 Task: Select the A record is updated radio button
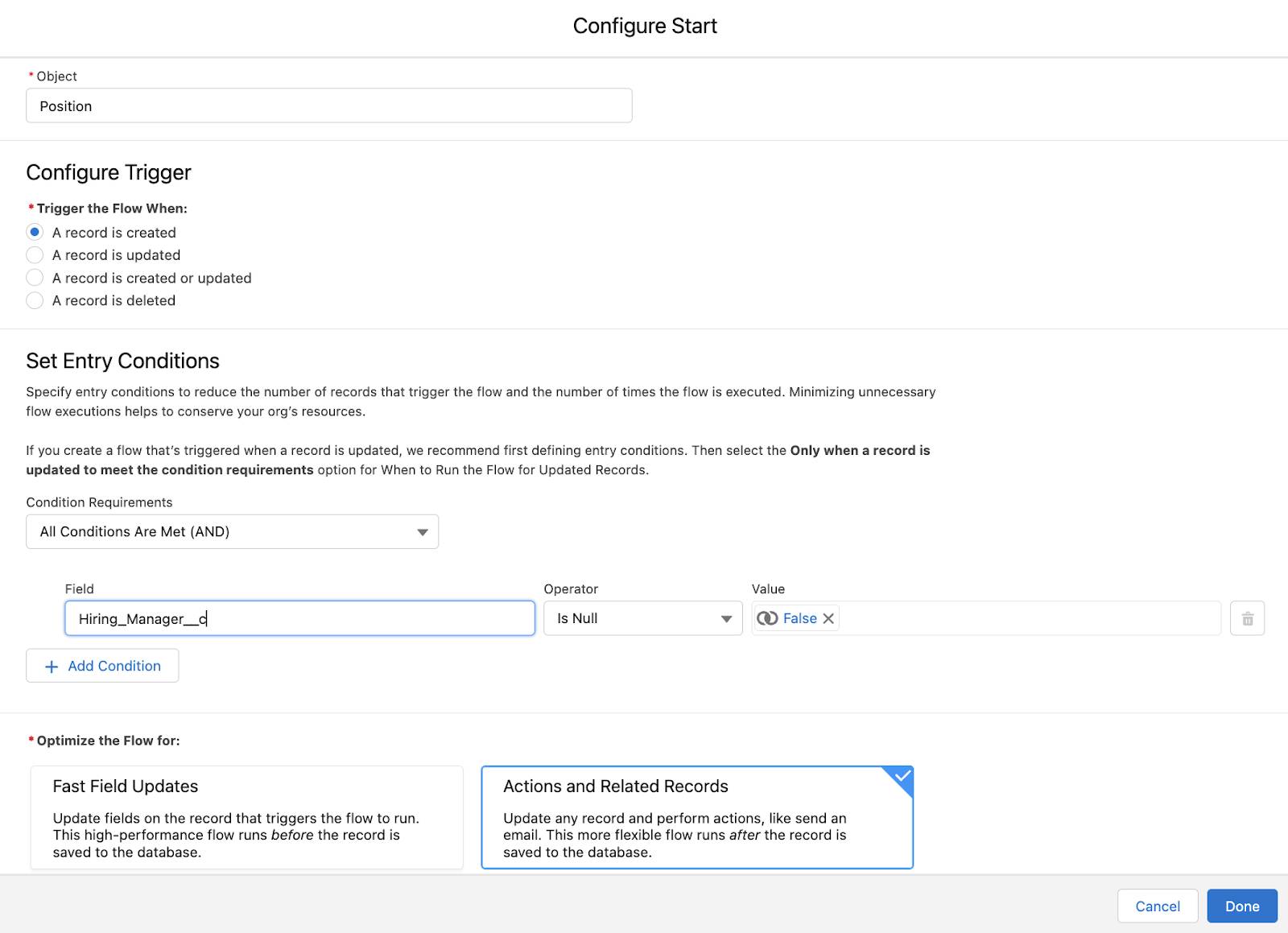(x=35, y=255)
